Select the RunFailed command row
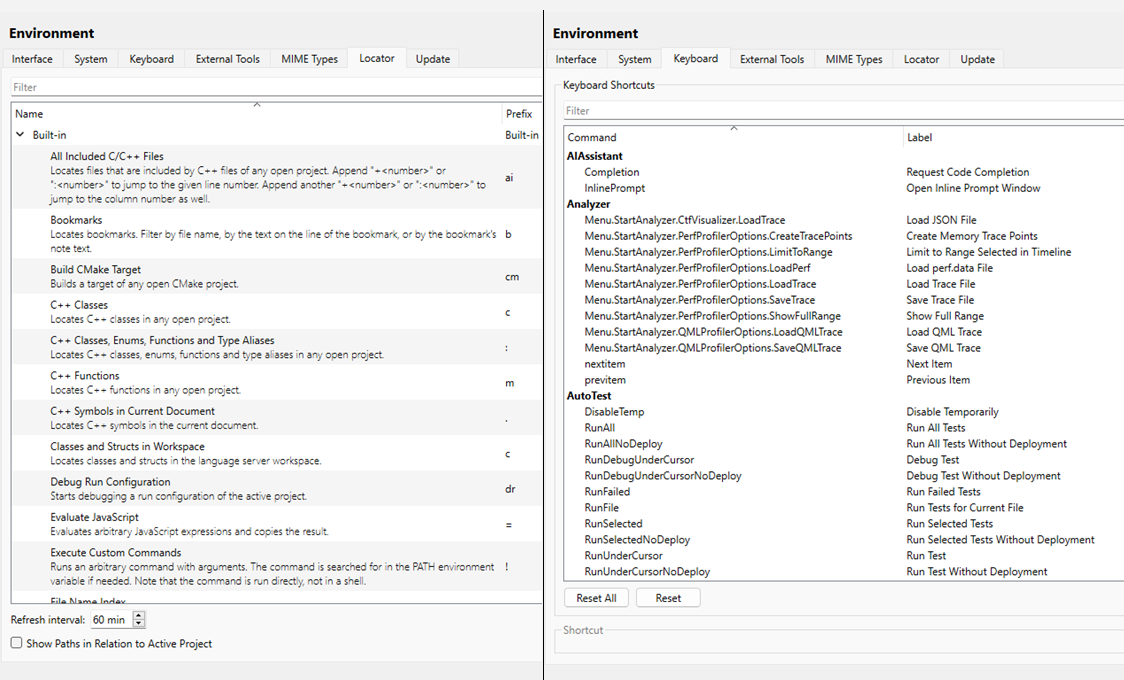 (608, 492)
